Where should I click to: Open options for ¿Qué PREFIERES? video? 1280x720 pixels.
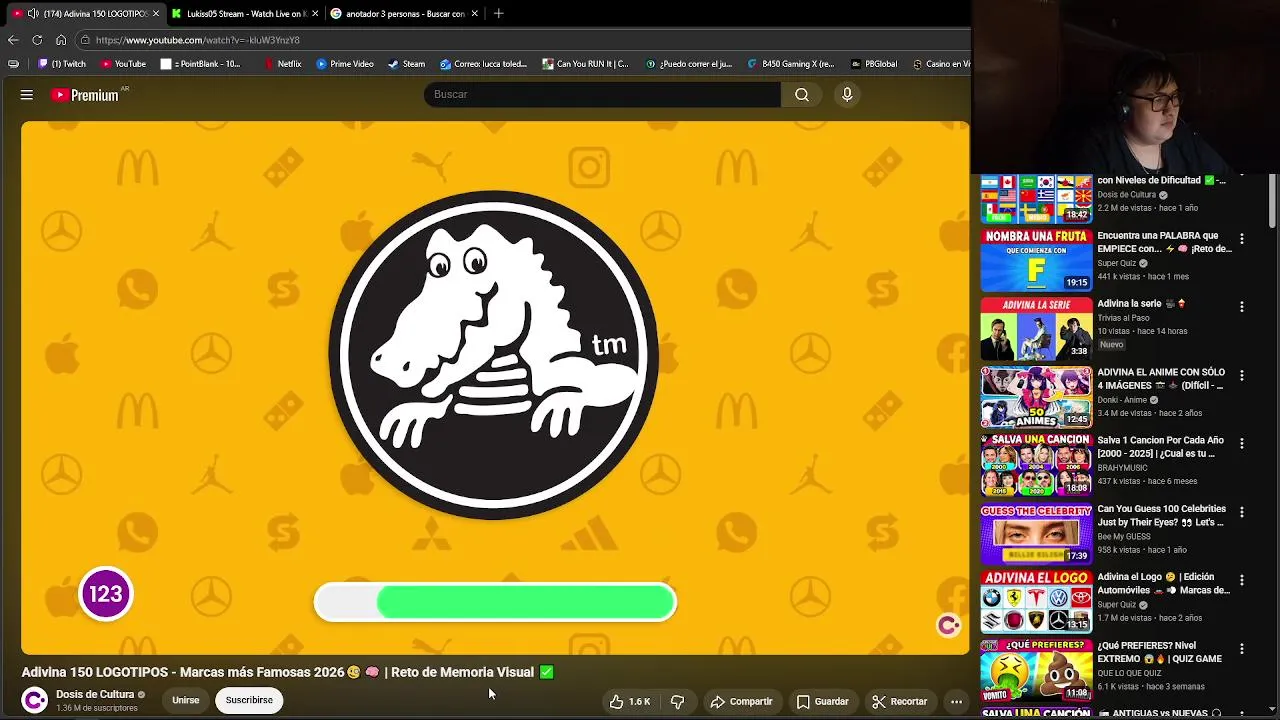coord(1242,649)
